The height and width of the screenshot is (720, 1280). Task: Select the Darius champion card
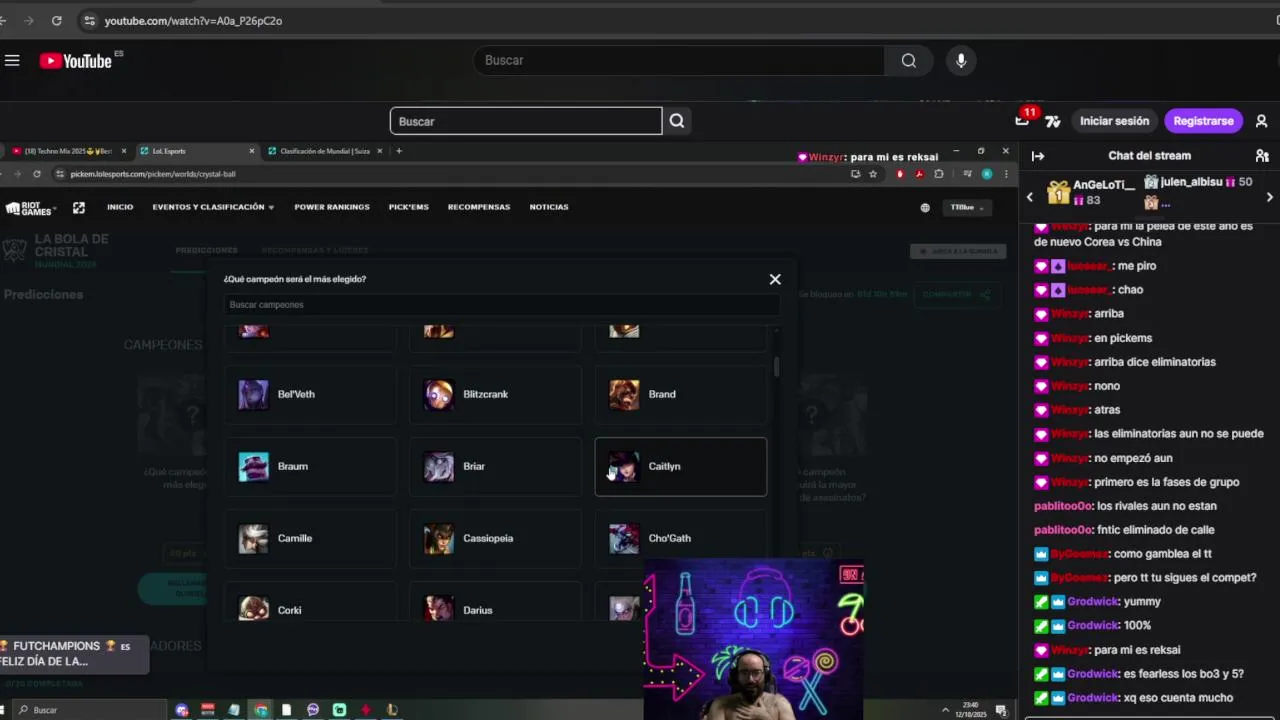(x=495, y=603)
